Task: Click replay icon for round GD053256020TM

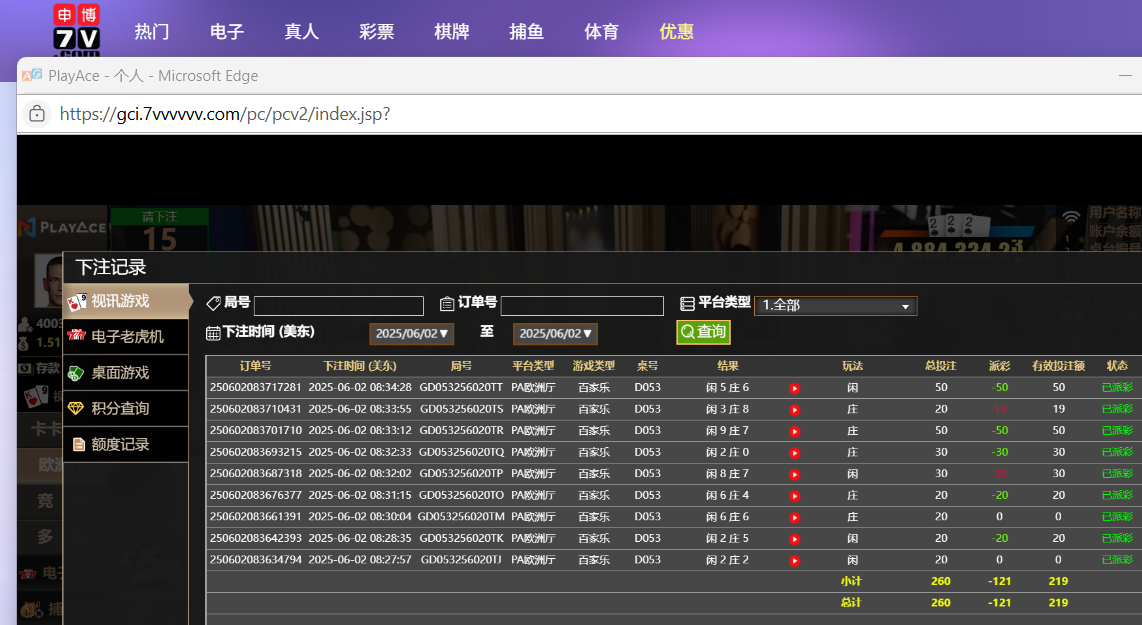Action: [x=794, y=517]
